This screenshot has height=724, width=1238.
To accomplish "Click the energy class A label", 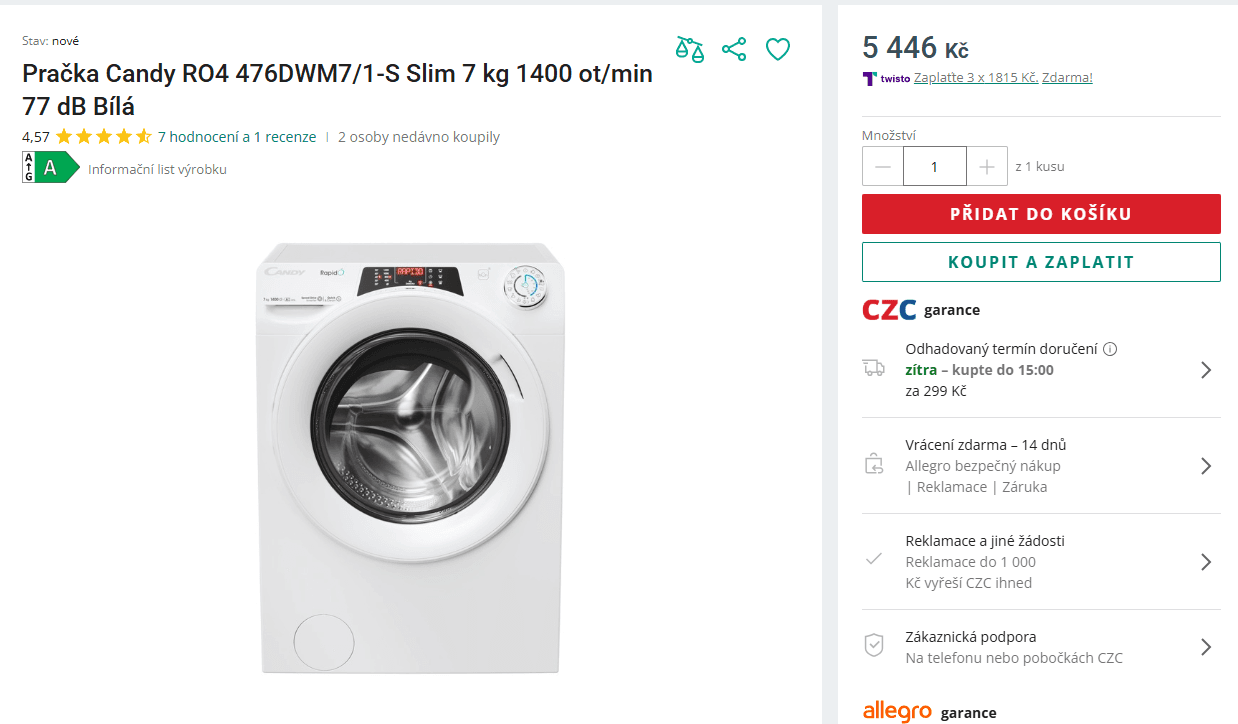I will pos(51,168).
